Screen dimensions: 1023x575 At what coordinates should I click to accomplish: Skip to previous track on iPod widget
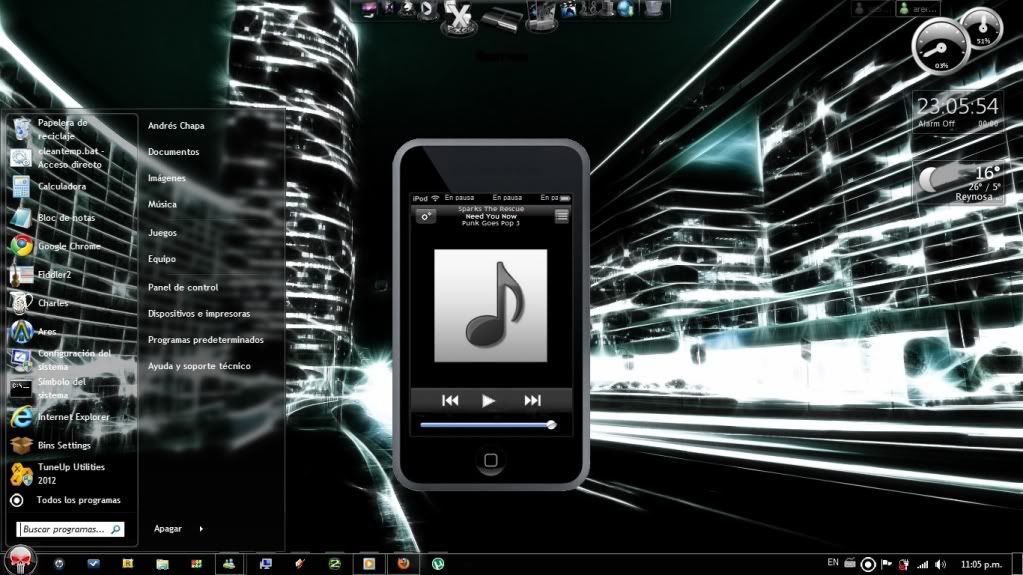click(450, 401)
